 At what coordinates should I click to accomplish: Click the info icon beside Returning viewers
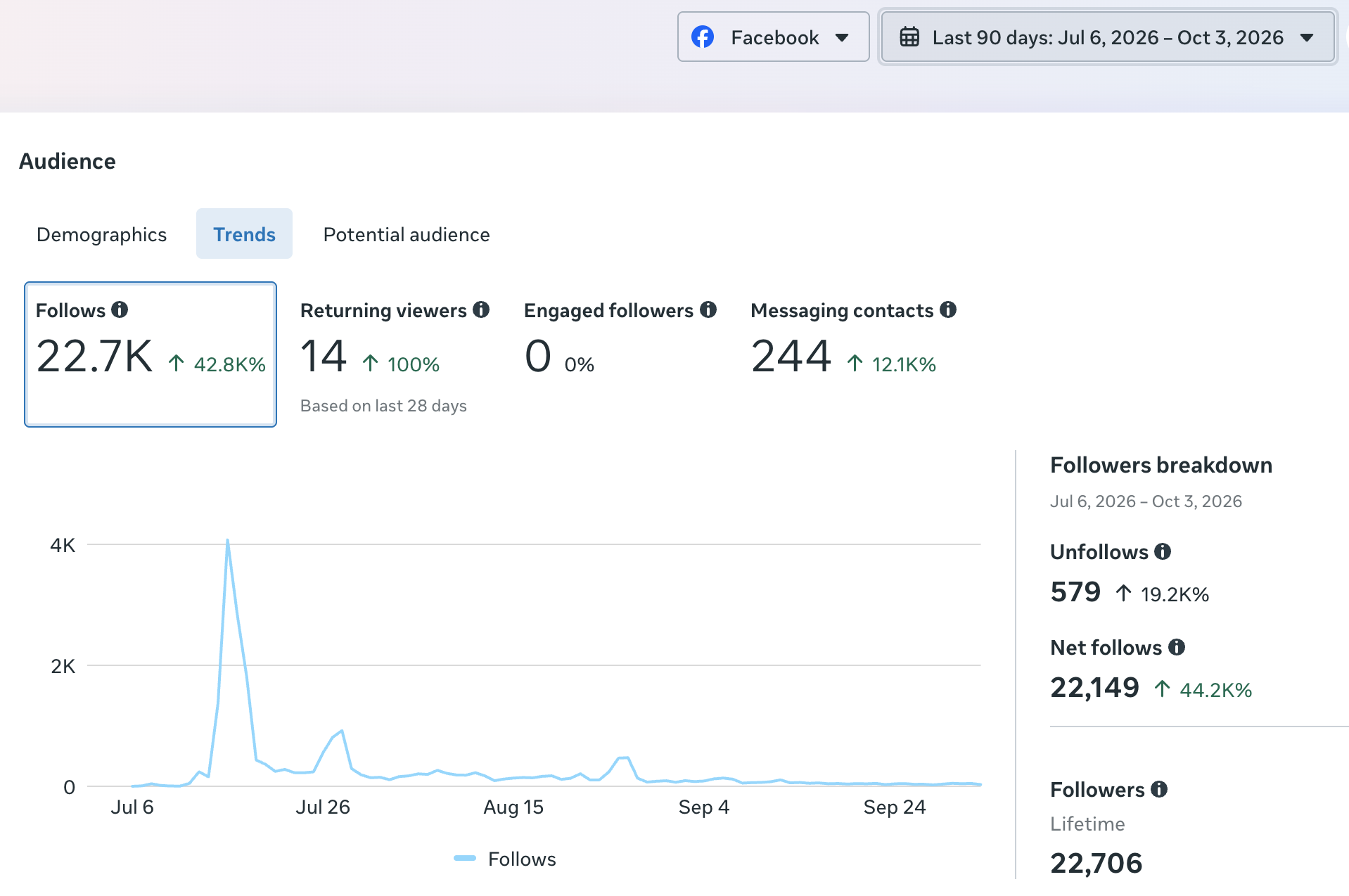click(x=481, y=309)
